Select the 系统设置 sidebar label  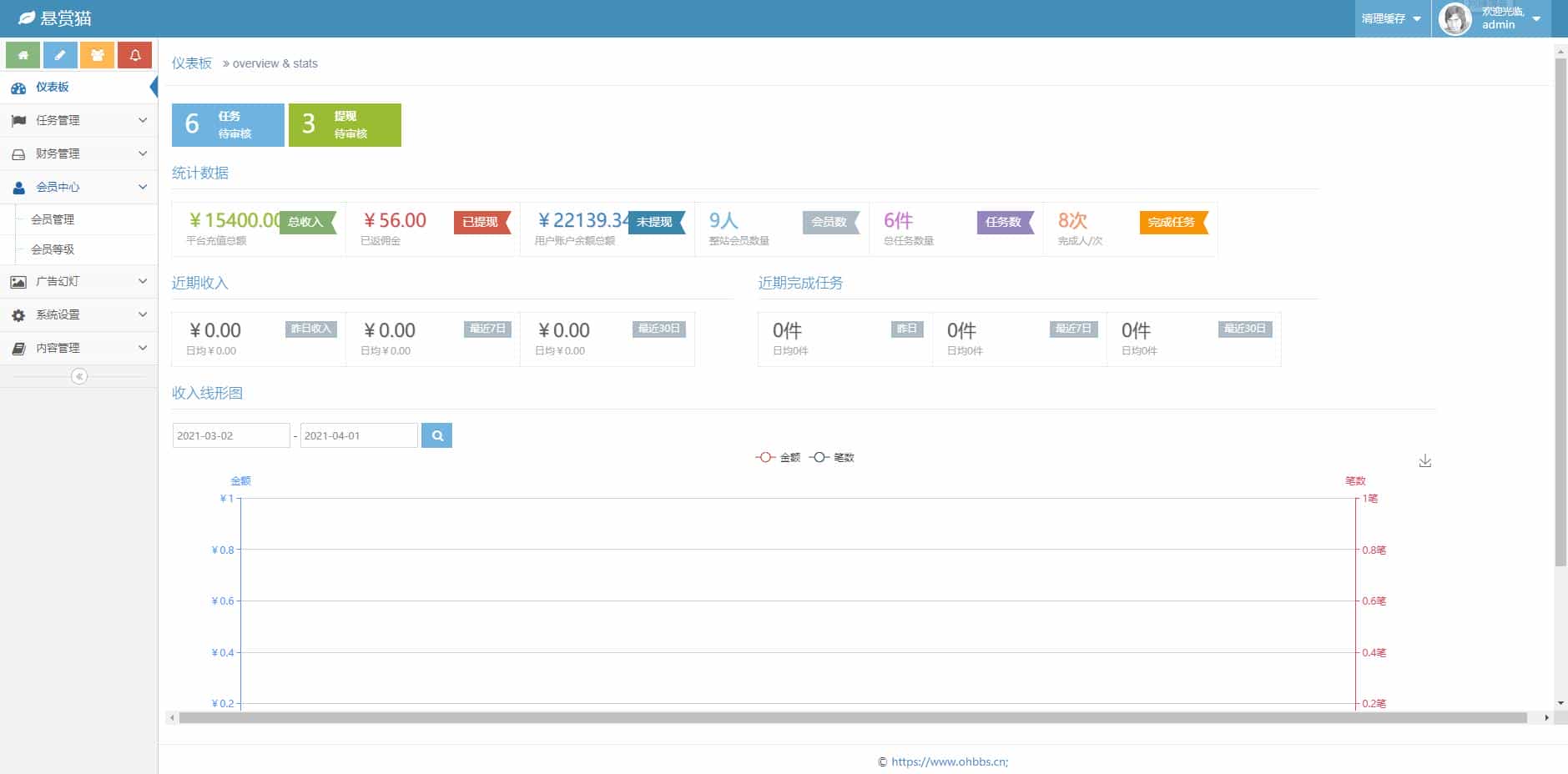coord(58,314)
